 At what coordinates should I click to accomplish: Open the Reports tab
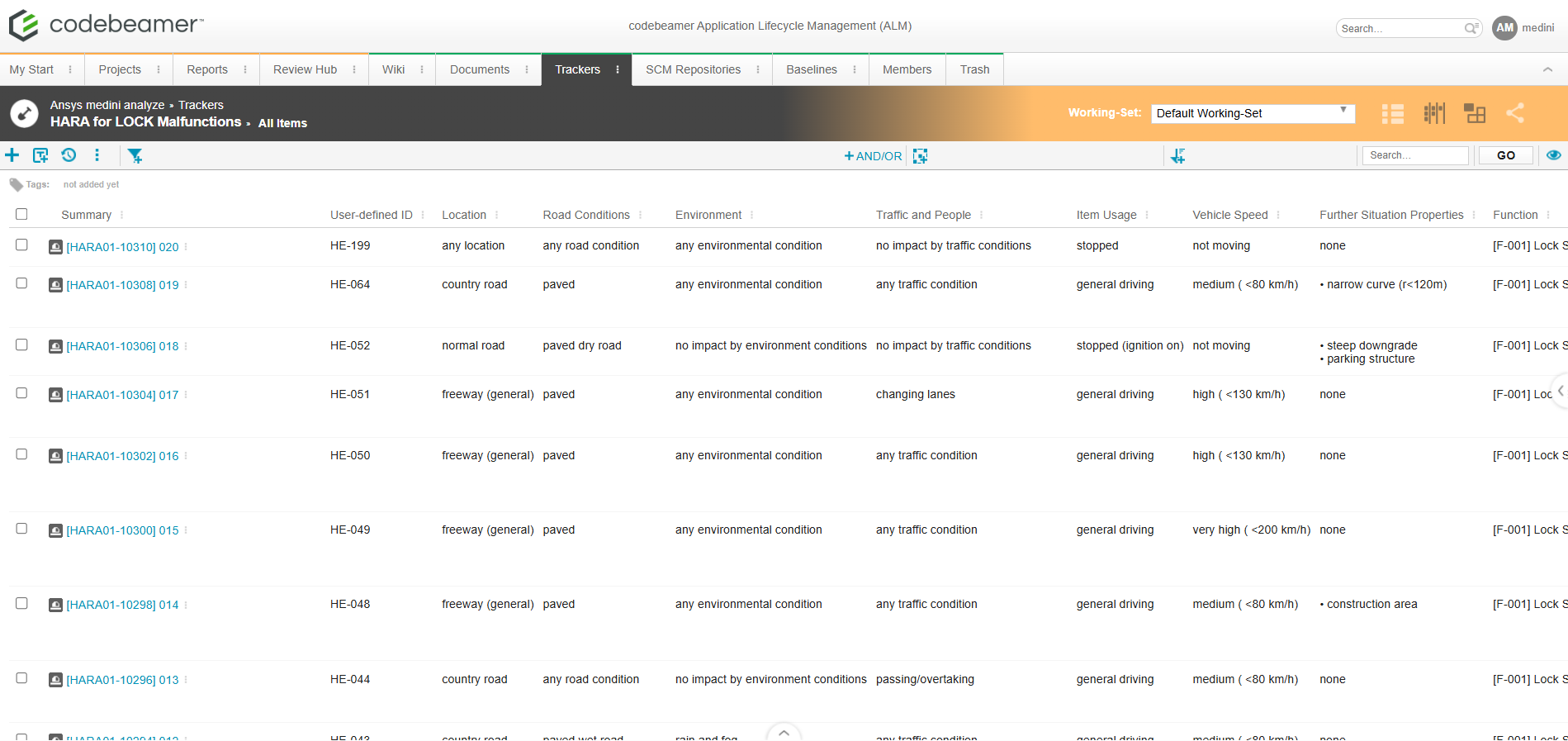[x=207, y=69]
